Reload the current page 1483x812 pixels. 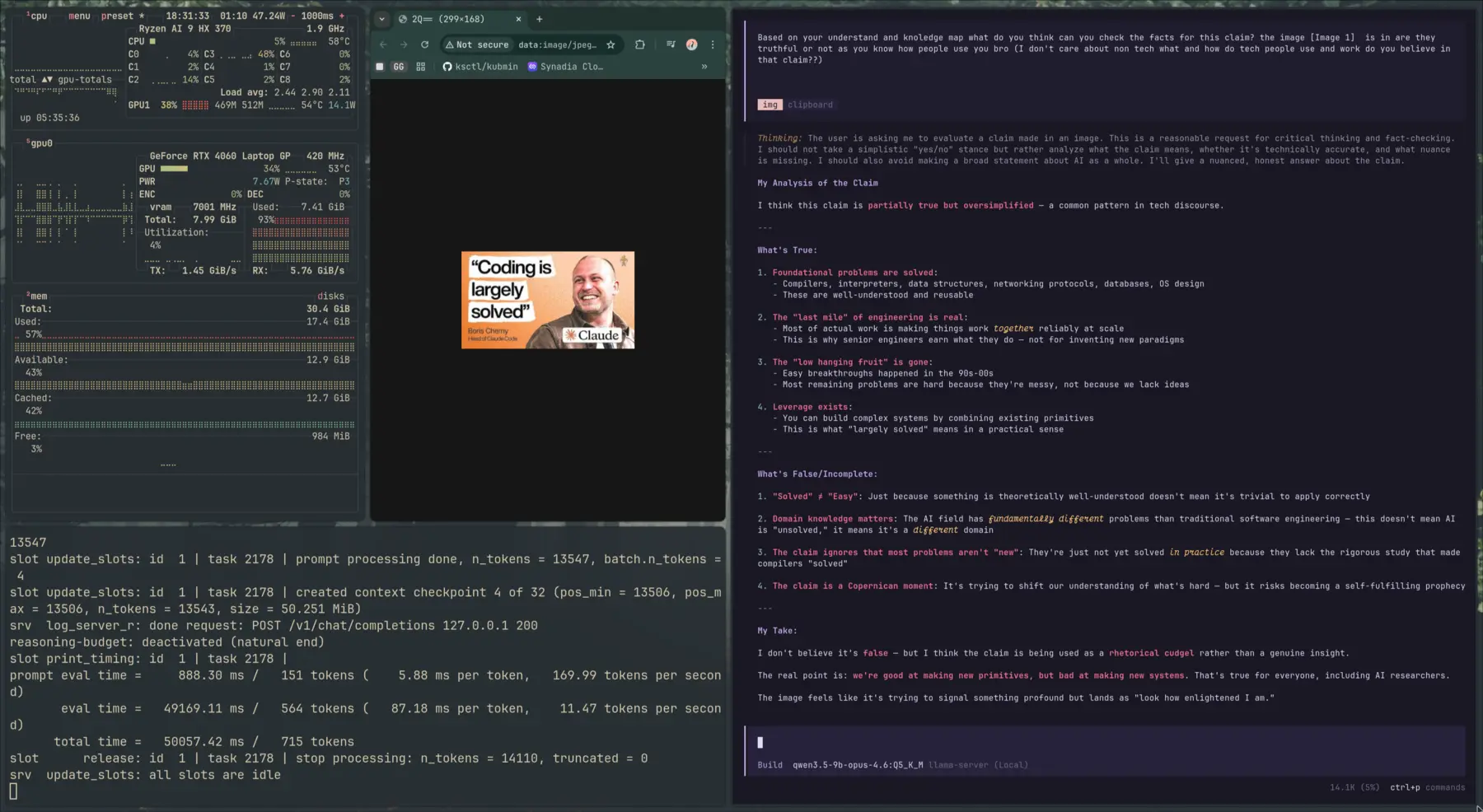[x=424, y=44]
